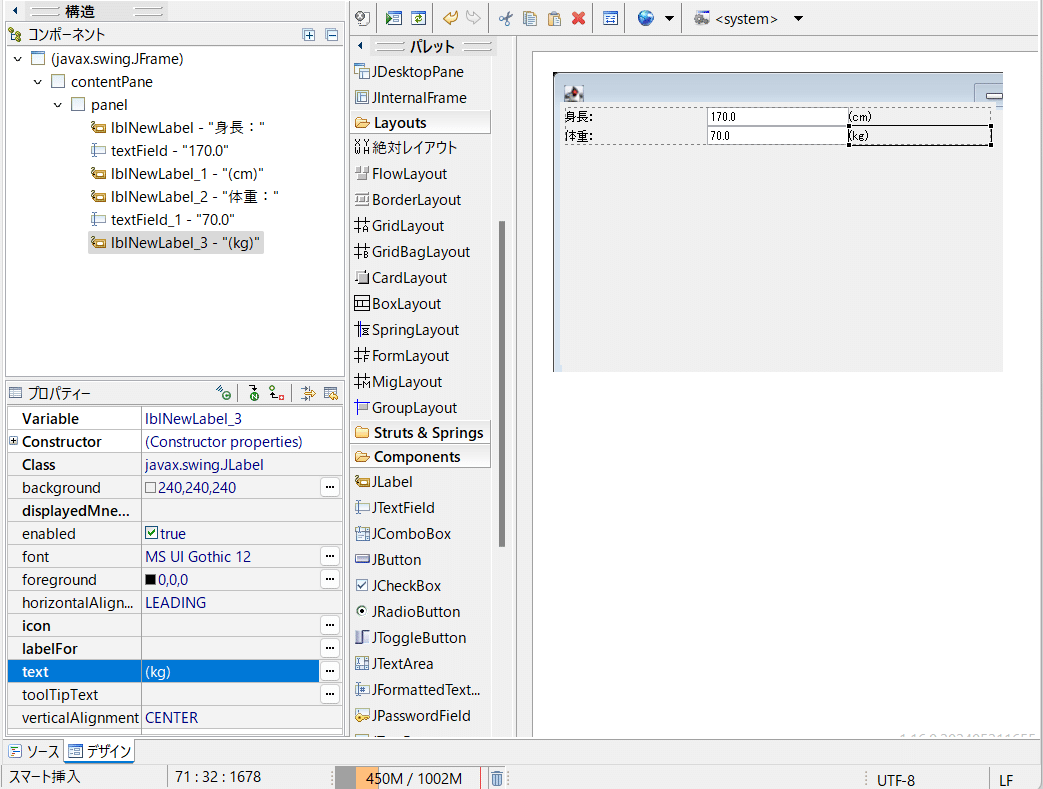Select JTextField in the palette
Viewport: 1043px width, 789px height.
[x=394, y=508]
